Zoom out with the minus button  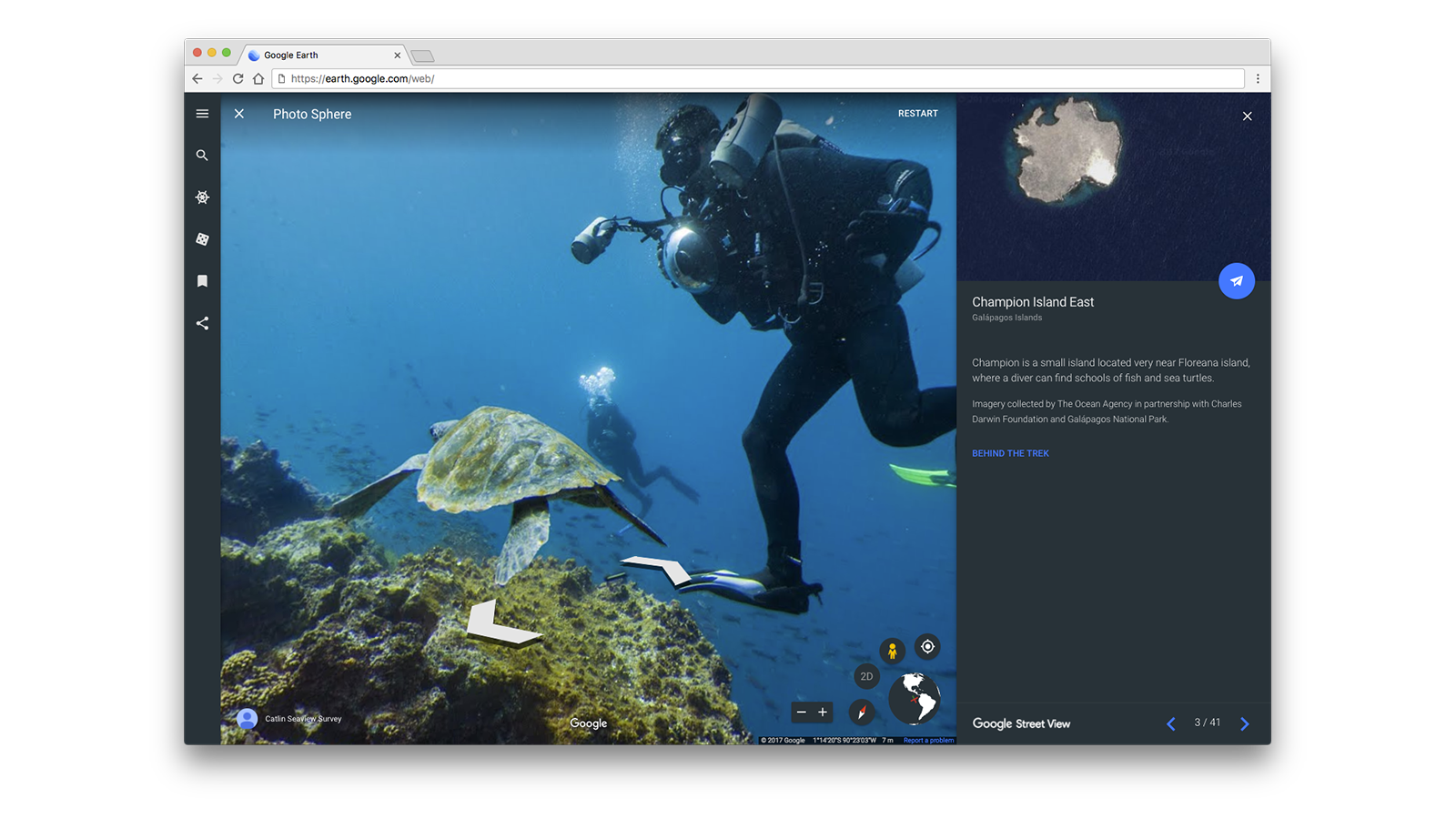pyautogui.click(x=801, y=713)
